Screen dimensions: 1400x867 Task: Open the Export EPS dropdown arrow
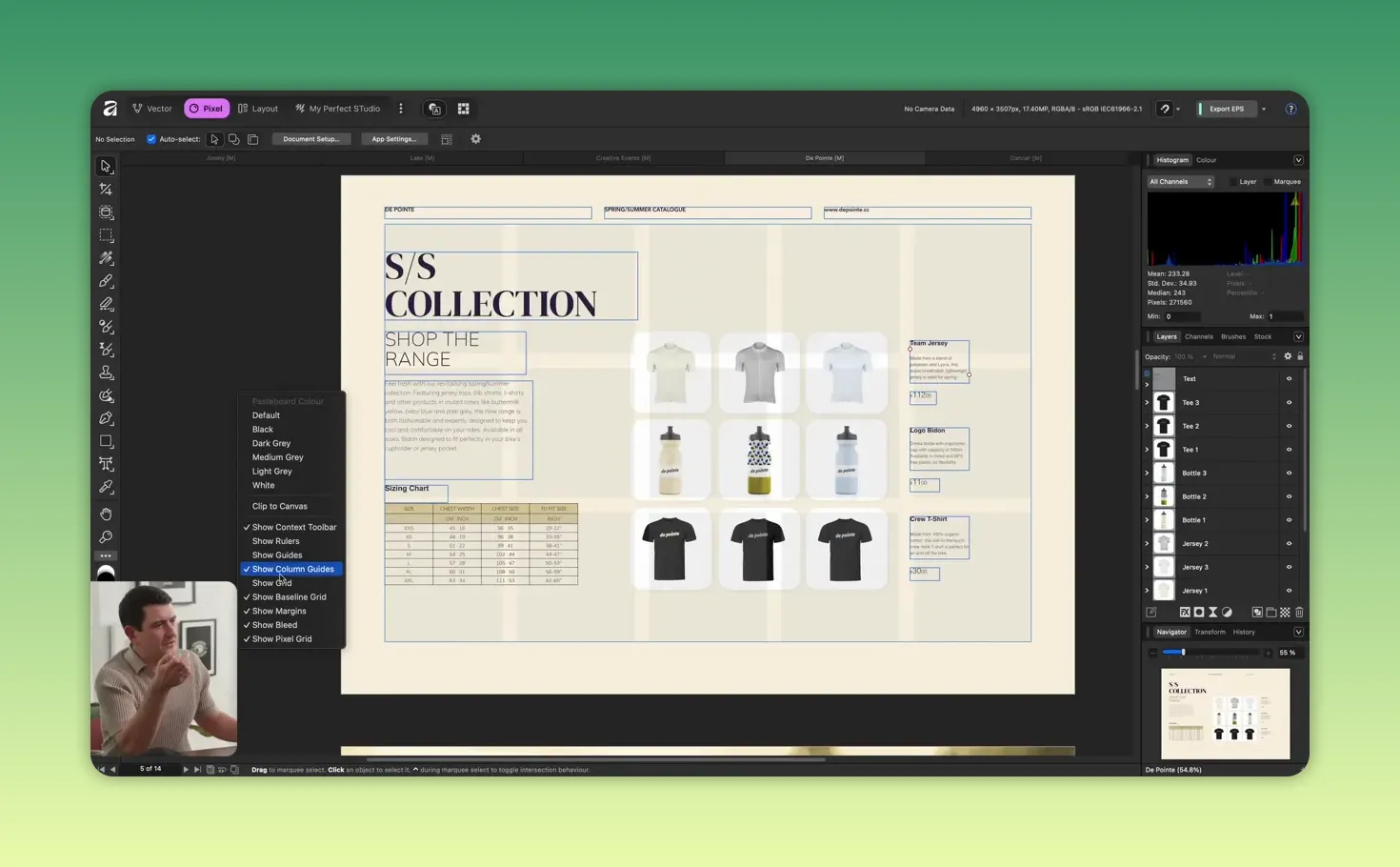[x=1264, y=109]
